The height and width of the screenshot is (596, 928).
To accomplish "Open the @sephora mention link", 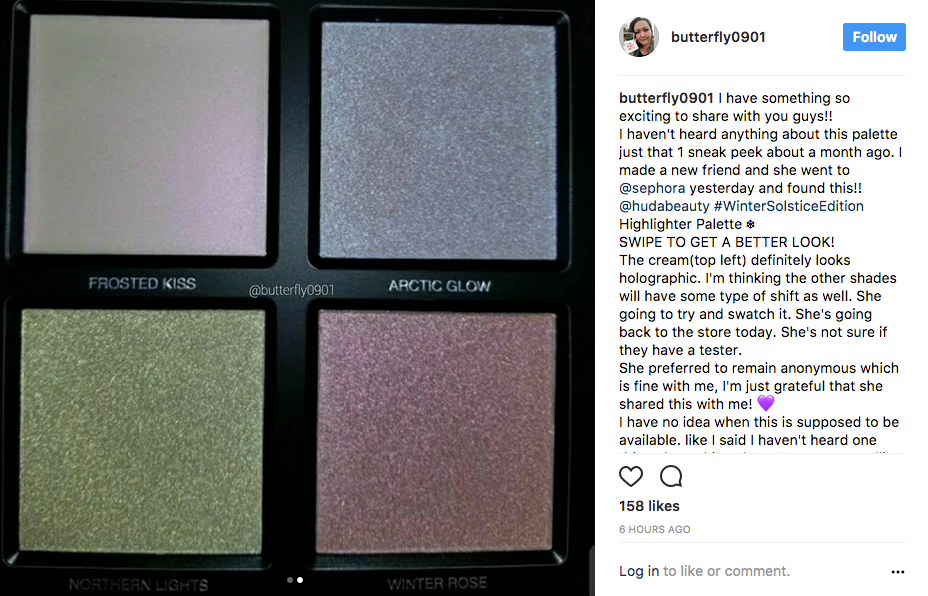I will click(652, 188).
